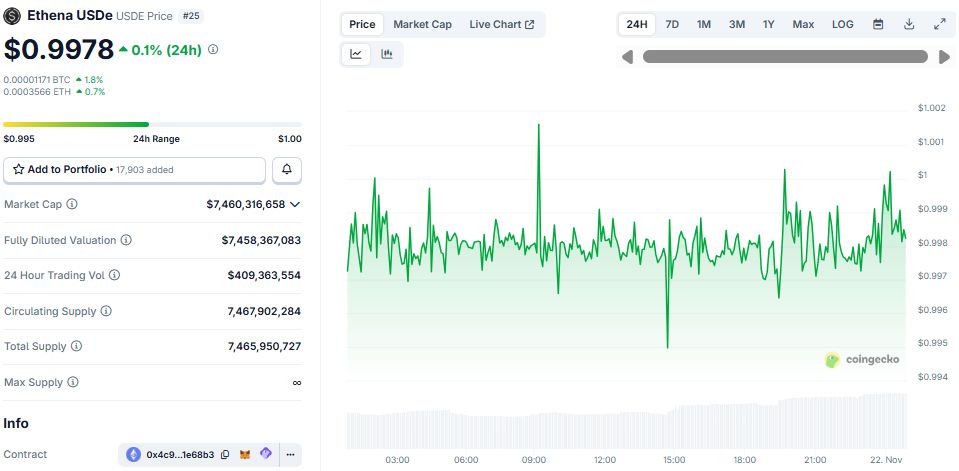Open the Live Chart link
The width and height of the screenshot is (959, 471).
tap(501, 24)
